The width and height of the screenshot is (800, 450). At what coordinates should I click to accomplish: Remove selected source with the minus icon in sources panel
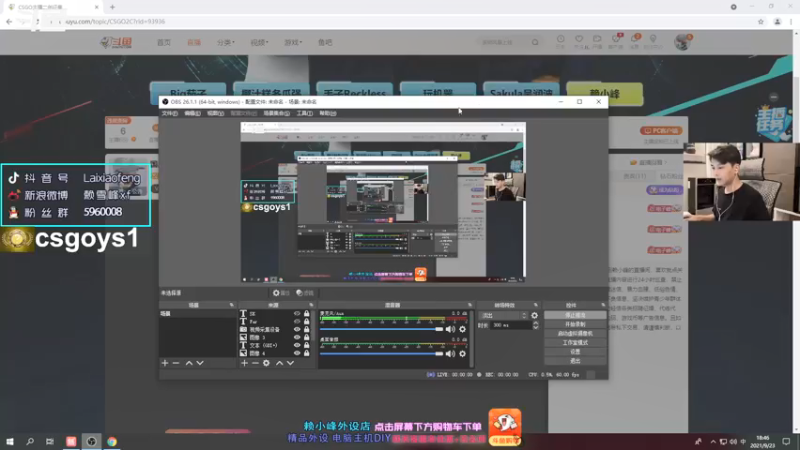point(255,363)
